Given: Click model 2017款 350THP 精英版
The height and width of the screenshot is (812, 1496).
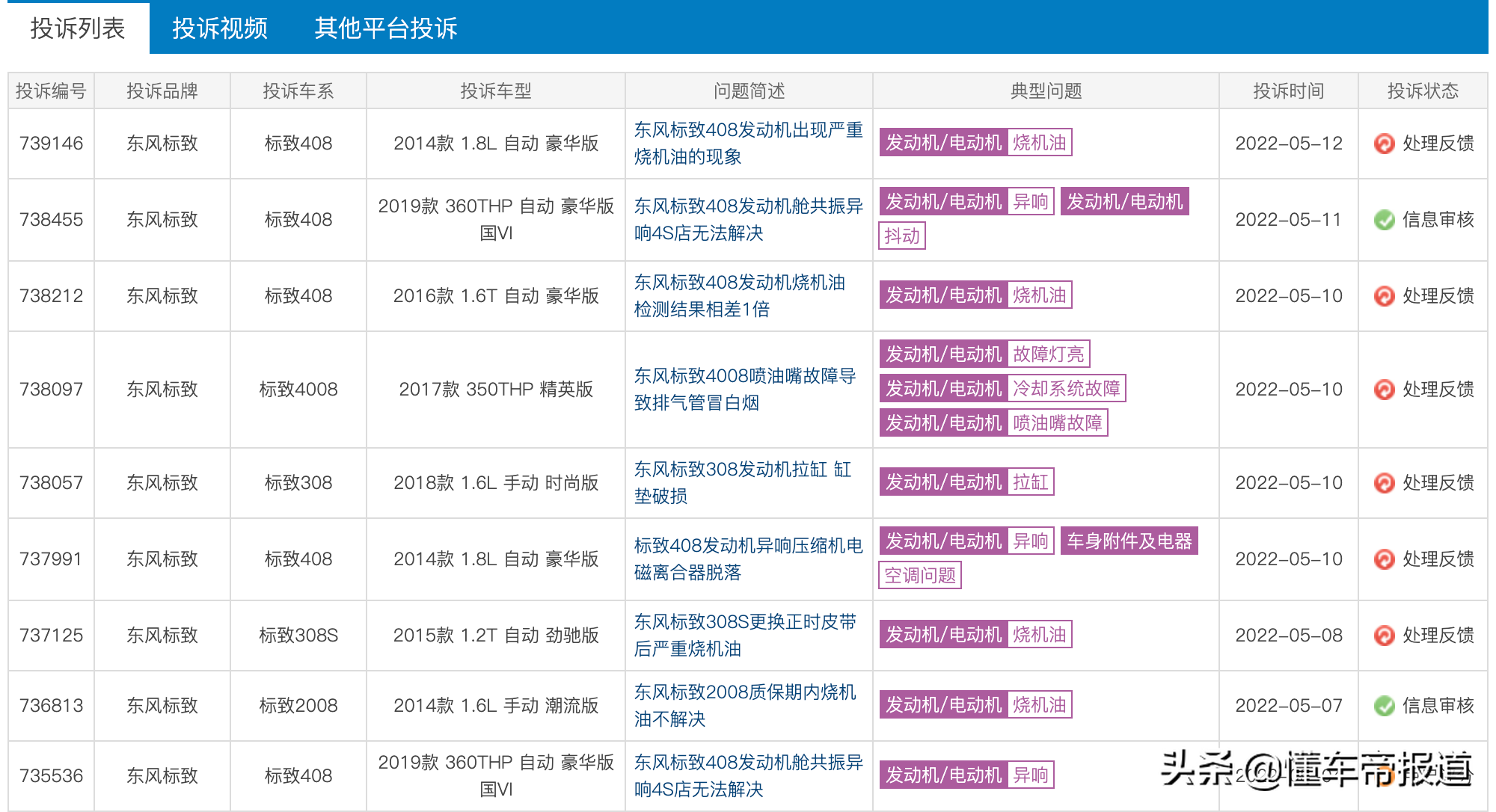Looking at the screenshot, I should (496, 390).
